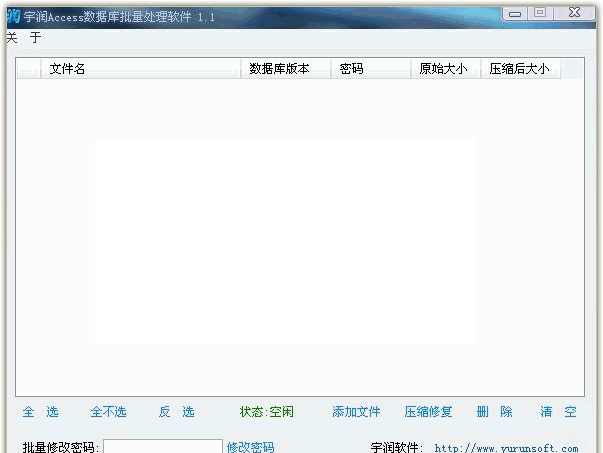Start 压缩修复 compact and repair
603x453 pixels.
(428, 412)
